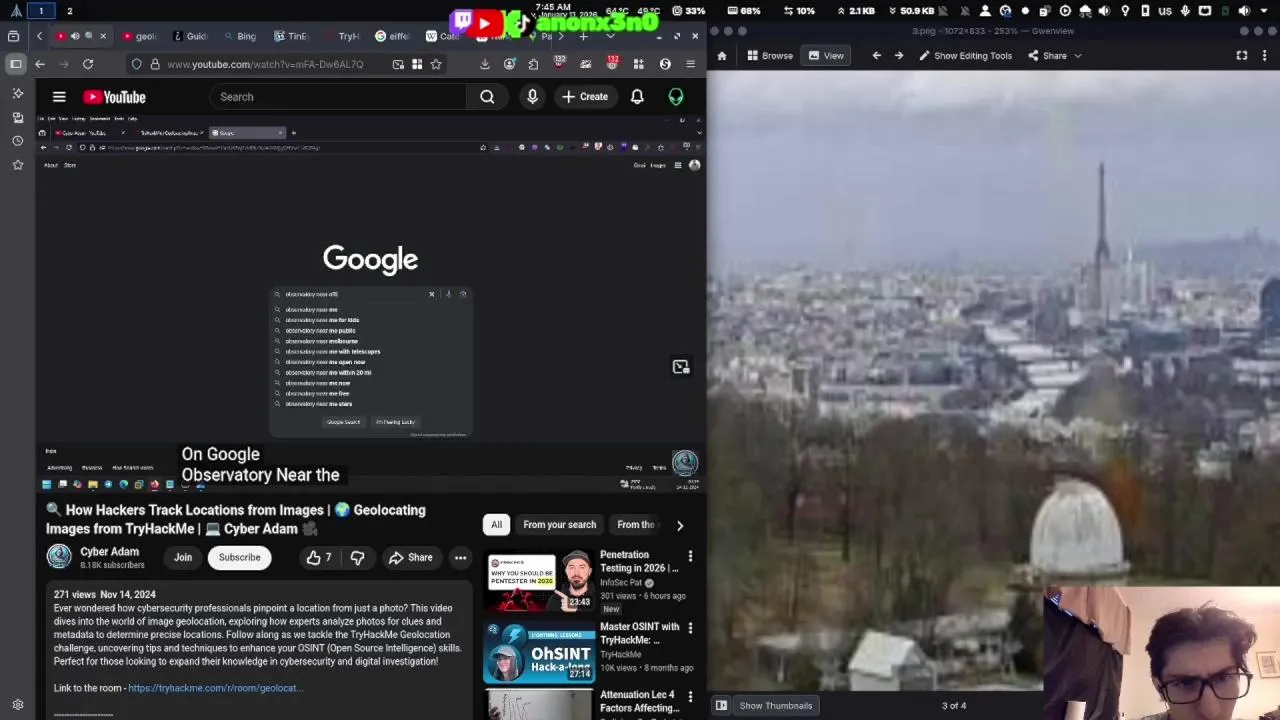This screenshot has height=720, width=1280.
Task: Open Gwenview kebab menu
Action: click(x=1267, y=56)
